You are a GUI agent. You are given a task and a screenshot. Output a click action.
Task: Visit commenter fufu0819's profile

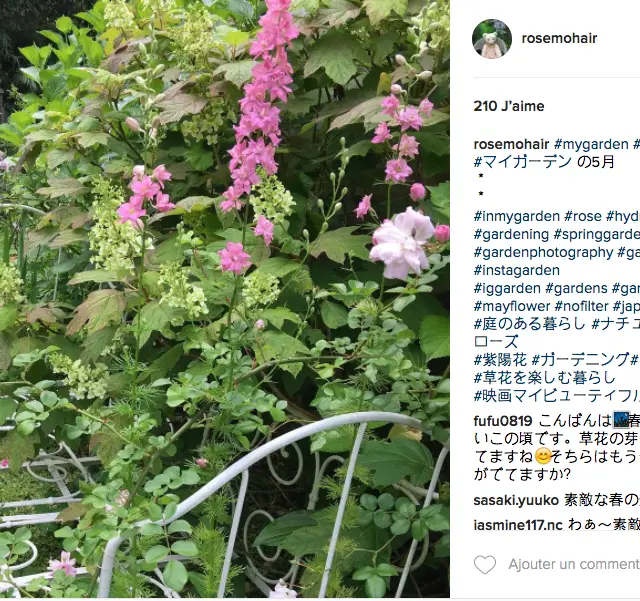coord(503,421)
